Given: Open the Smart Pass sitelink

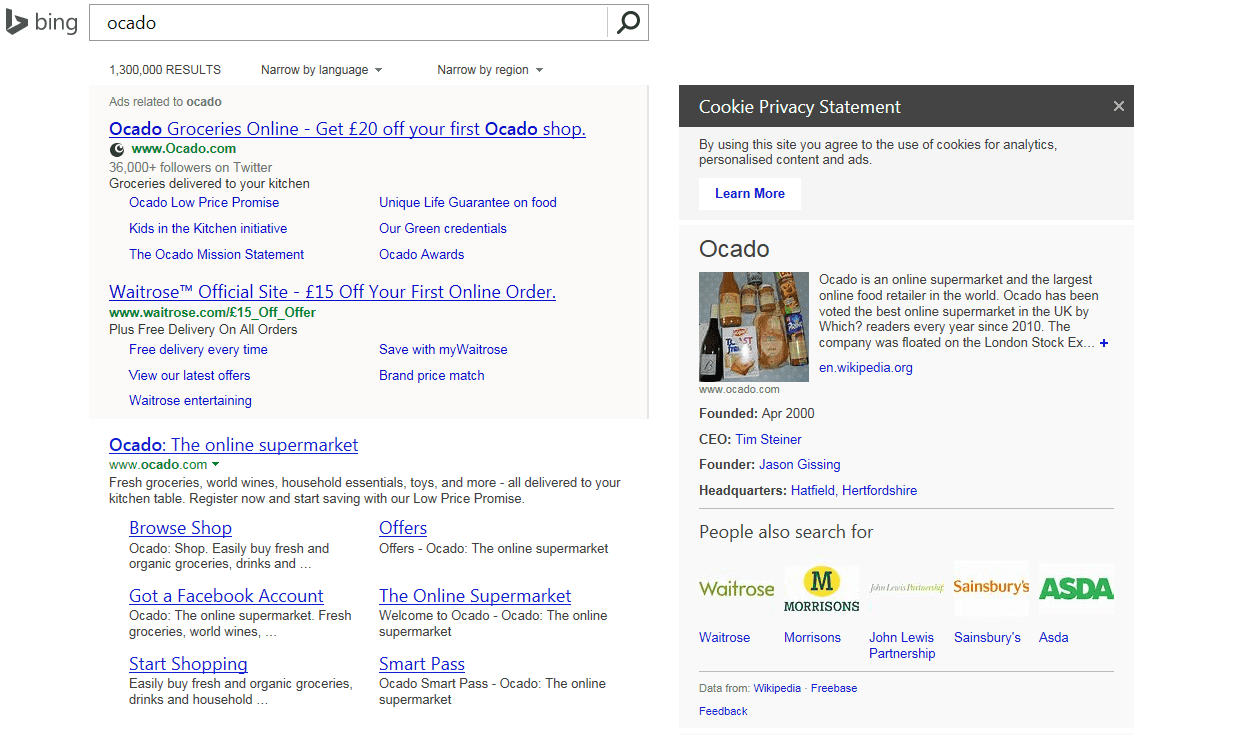Looking at the screenshot, I should (x=421, y=664).
